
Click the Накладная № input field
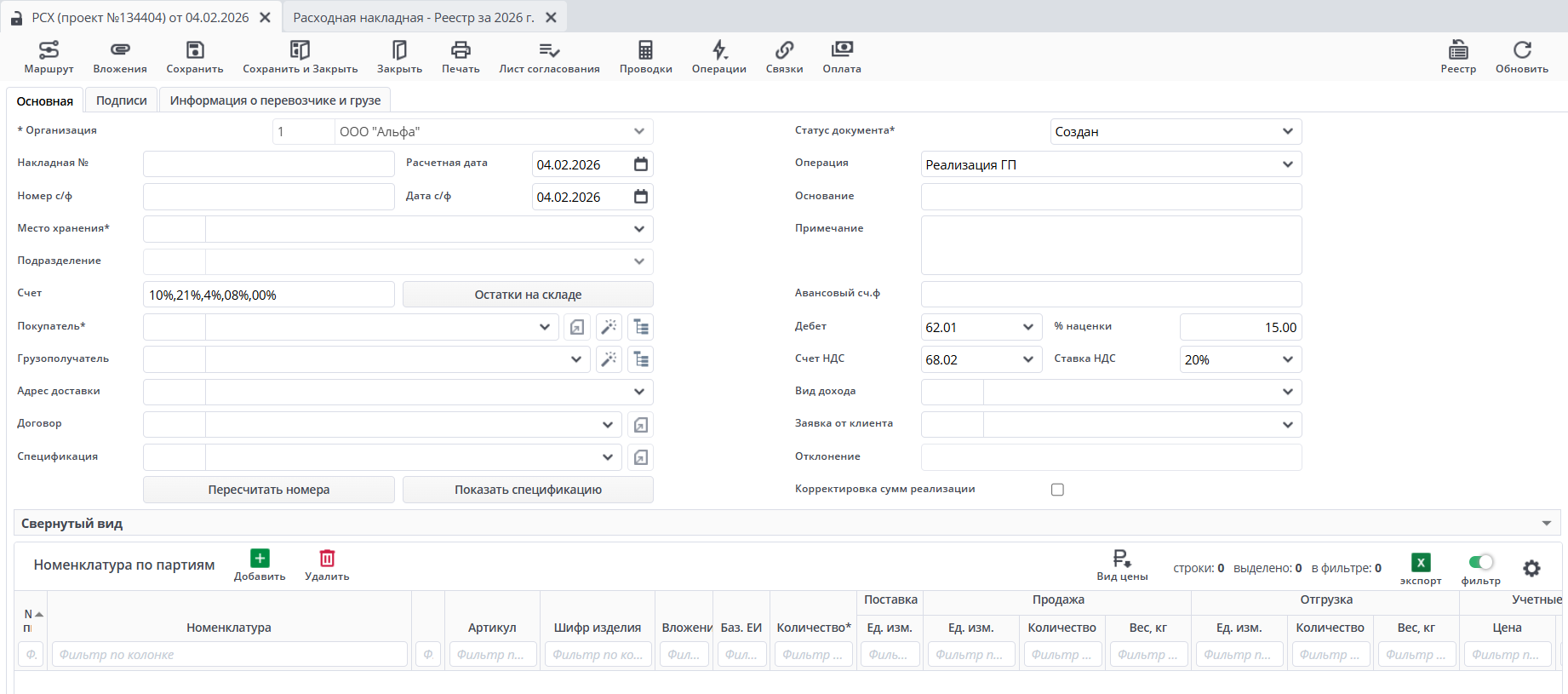coord(268,164)
